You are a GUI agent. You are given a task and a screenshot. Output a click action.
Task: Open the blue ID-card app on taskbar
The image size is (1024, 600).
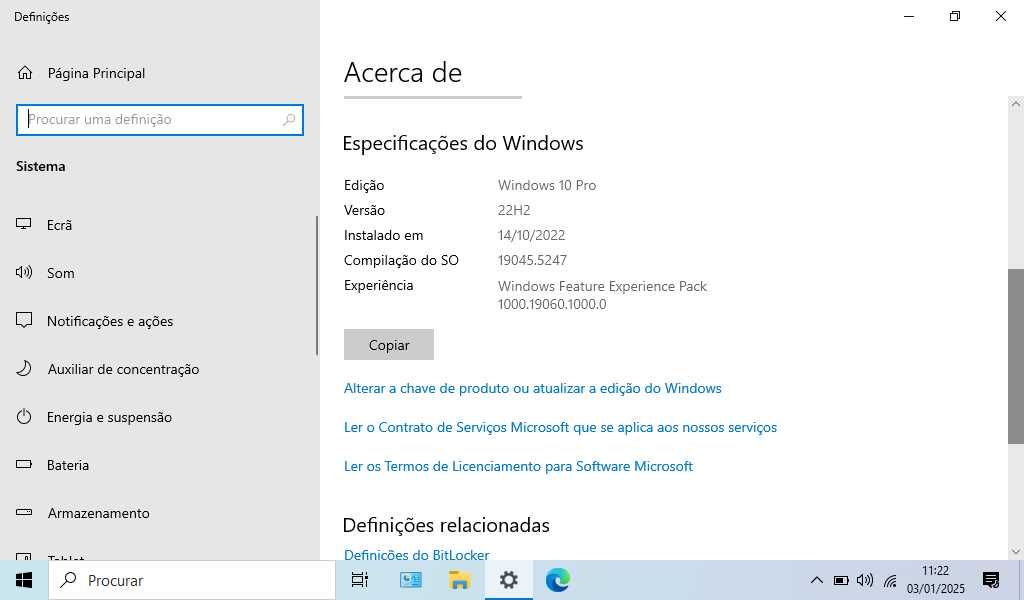(410, 580)
